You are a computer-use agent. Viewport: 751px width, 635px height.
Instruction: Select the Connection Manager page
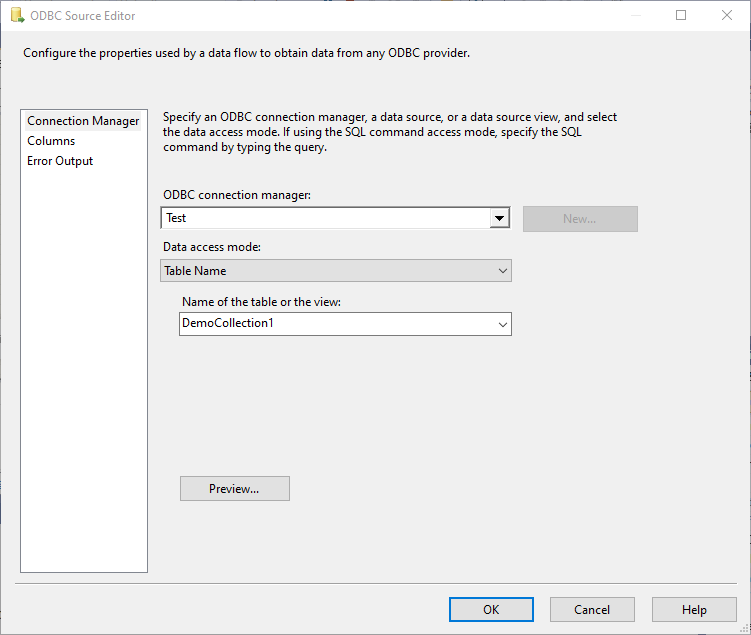pos(83,121)
